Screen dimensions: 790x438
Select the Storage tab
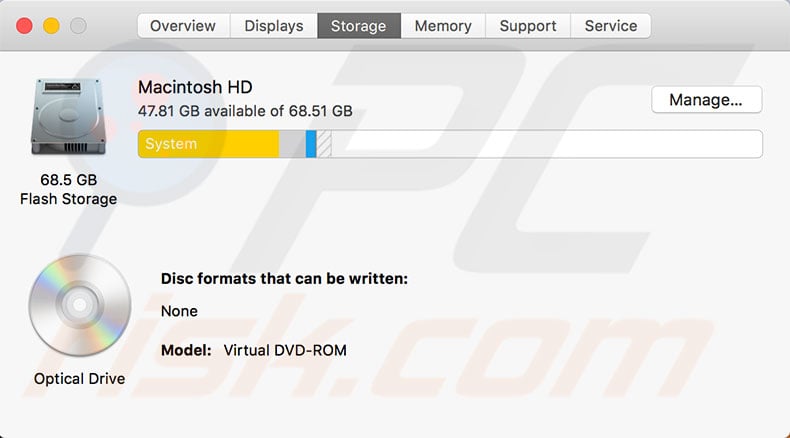tap(358, 26)
